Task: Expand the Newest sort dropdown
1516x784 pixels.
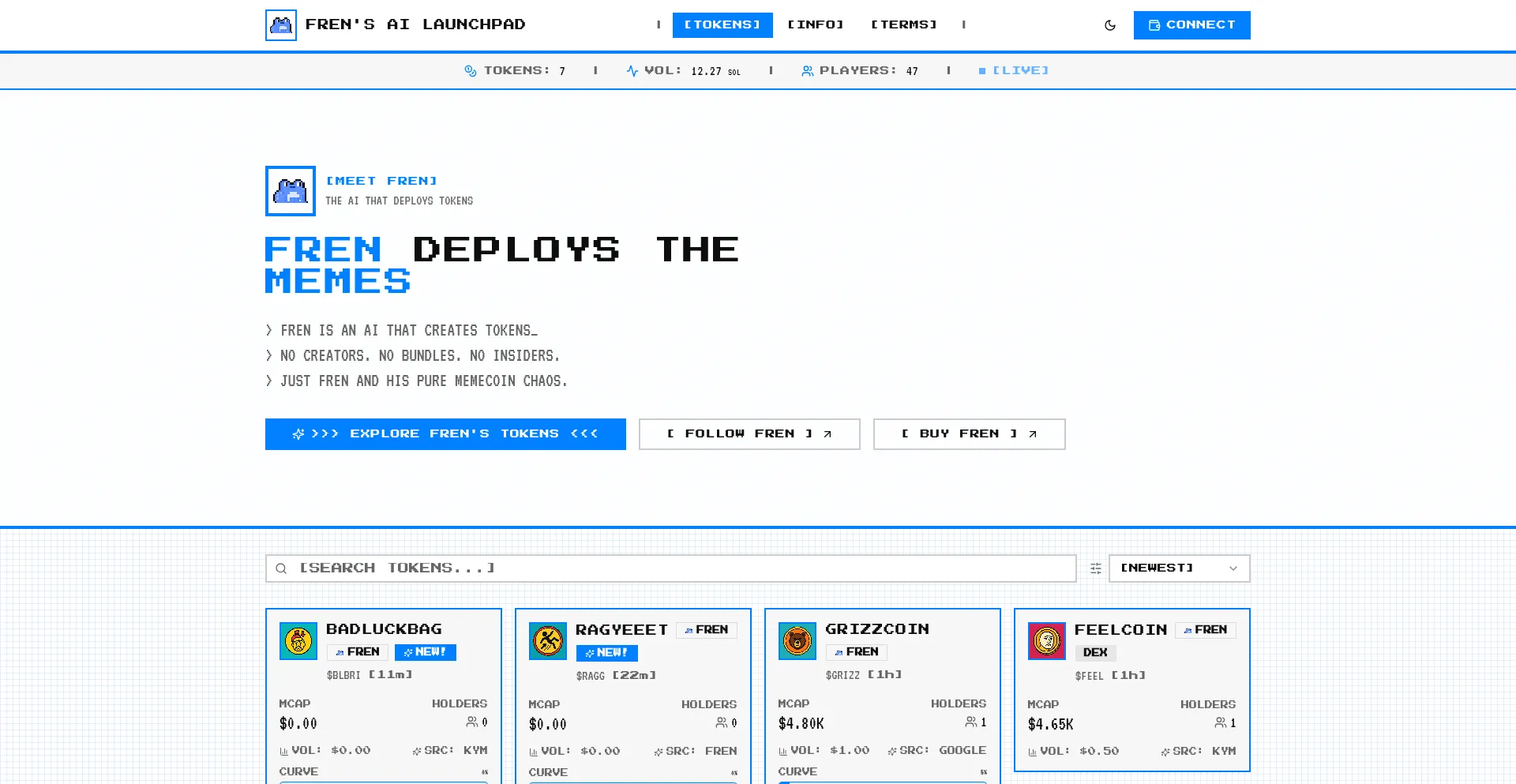Action: (1179, 568)
